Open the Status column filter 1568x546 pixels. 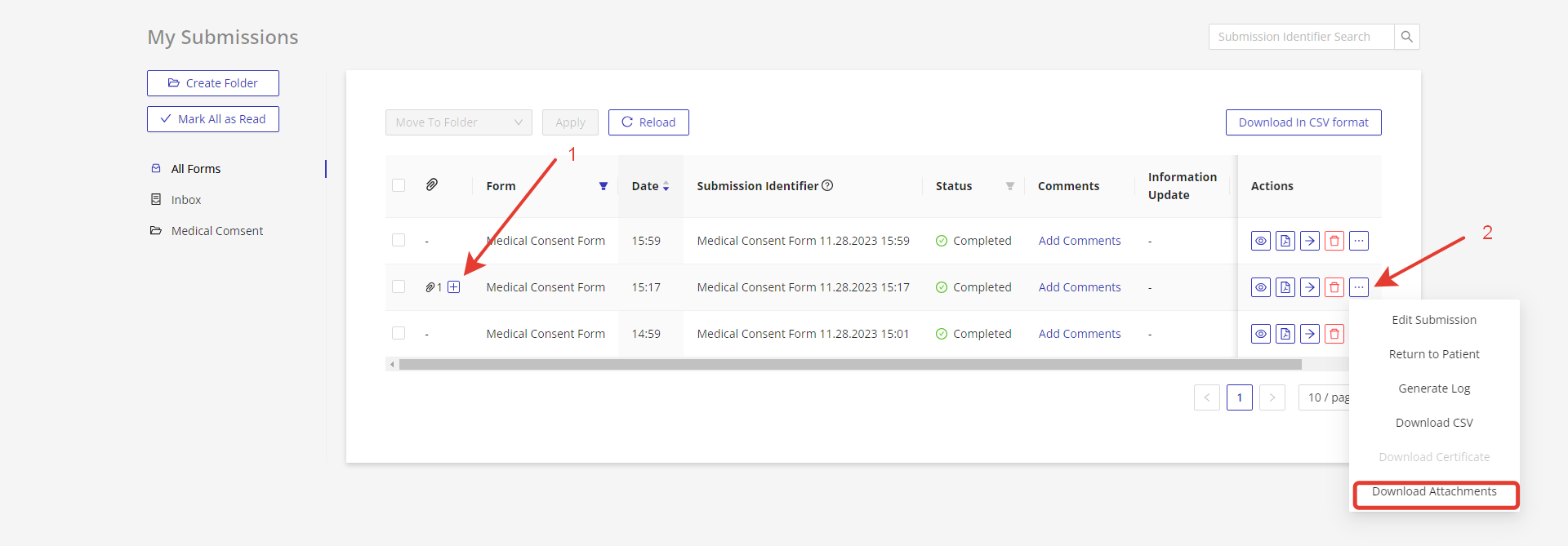click(x=1010, y=186)
